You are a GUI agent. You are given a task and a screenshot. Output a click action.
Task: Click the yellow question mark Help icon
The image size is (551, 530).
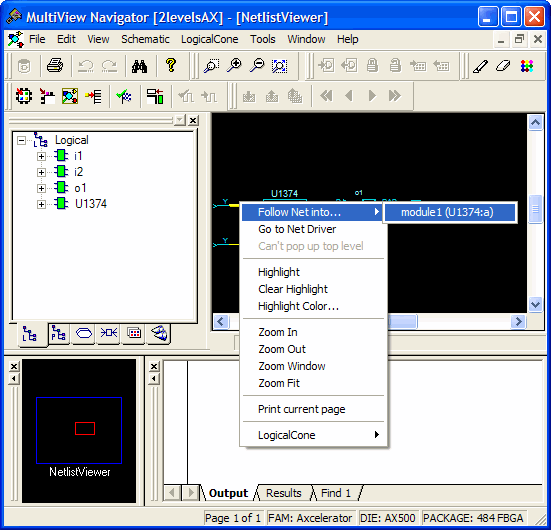coord(171,65)
